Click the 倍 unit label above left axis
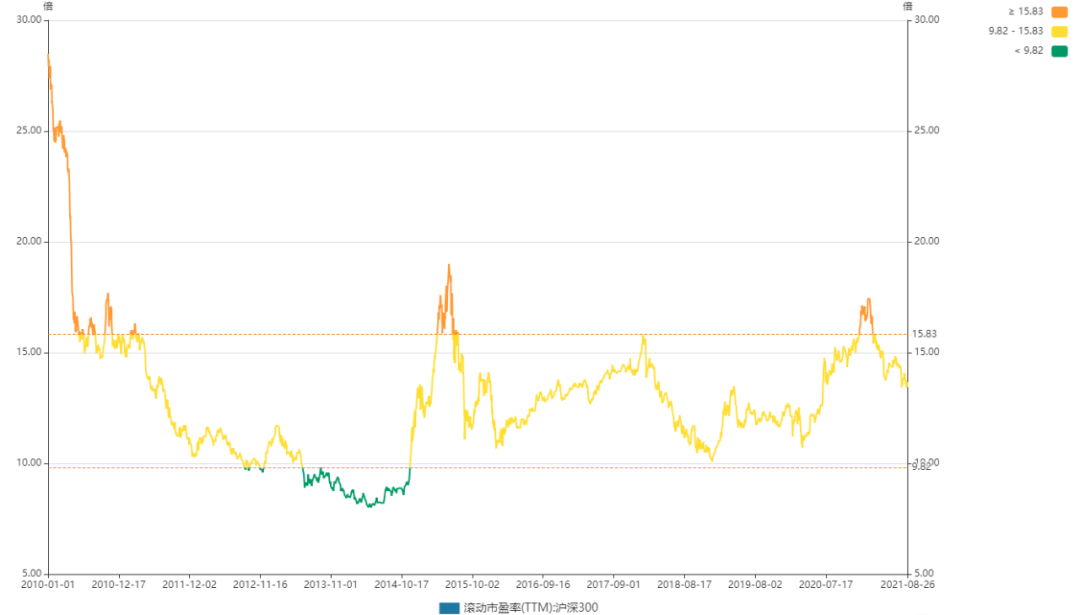This screenshot has width=1080, height=615. pyautogui.click(x=48, y=6)
